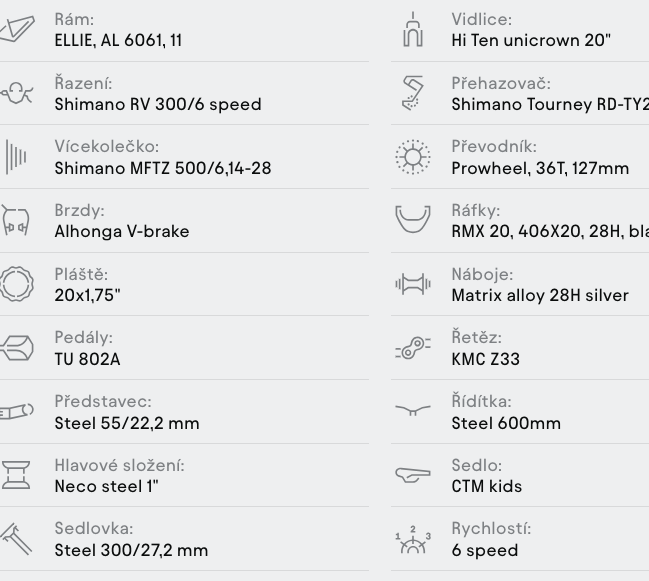This screenshot has height=581, width=649.
Task: Click the Prowheel, 36T, 127mm value
Action: 540,168
